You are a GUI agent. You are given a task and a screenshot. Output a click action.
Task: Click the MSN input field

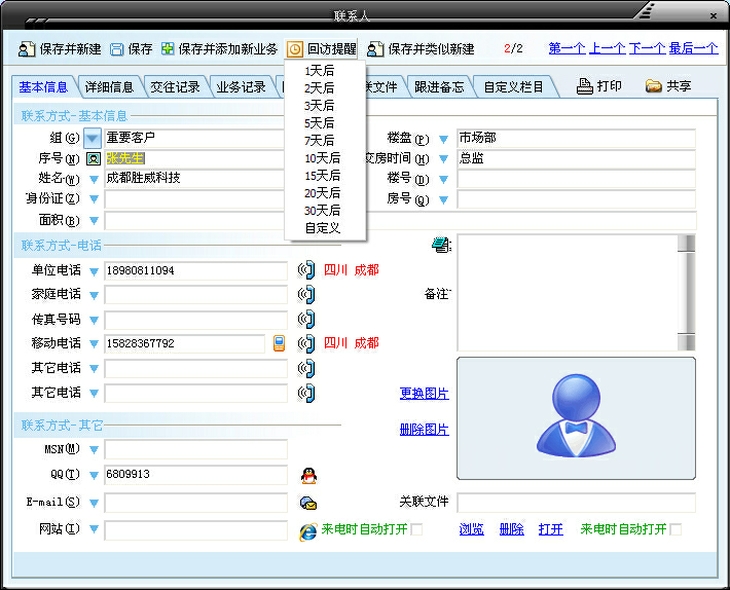[x=196, y=450]
